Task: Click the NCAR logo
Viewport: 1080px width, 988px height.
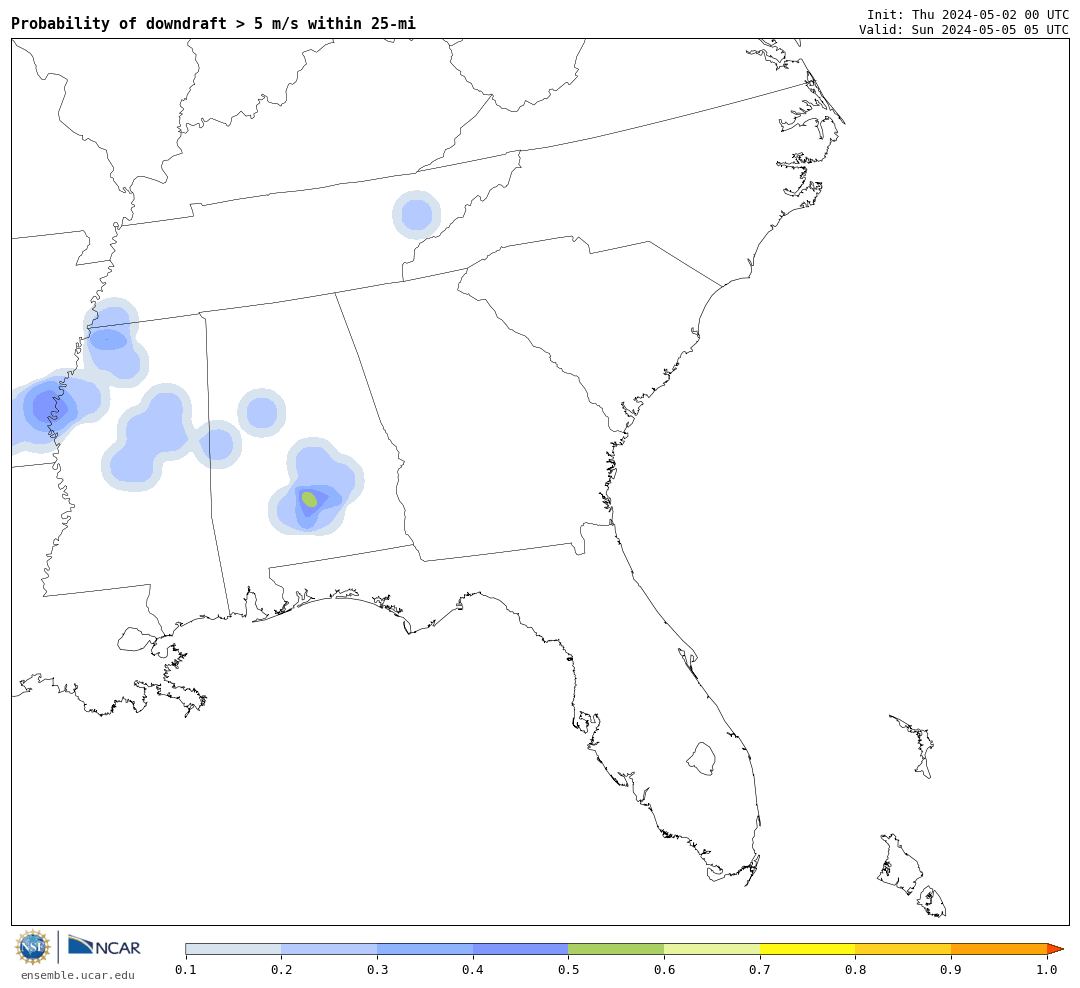Action: tap(104, 946)
